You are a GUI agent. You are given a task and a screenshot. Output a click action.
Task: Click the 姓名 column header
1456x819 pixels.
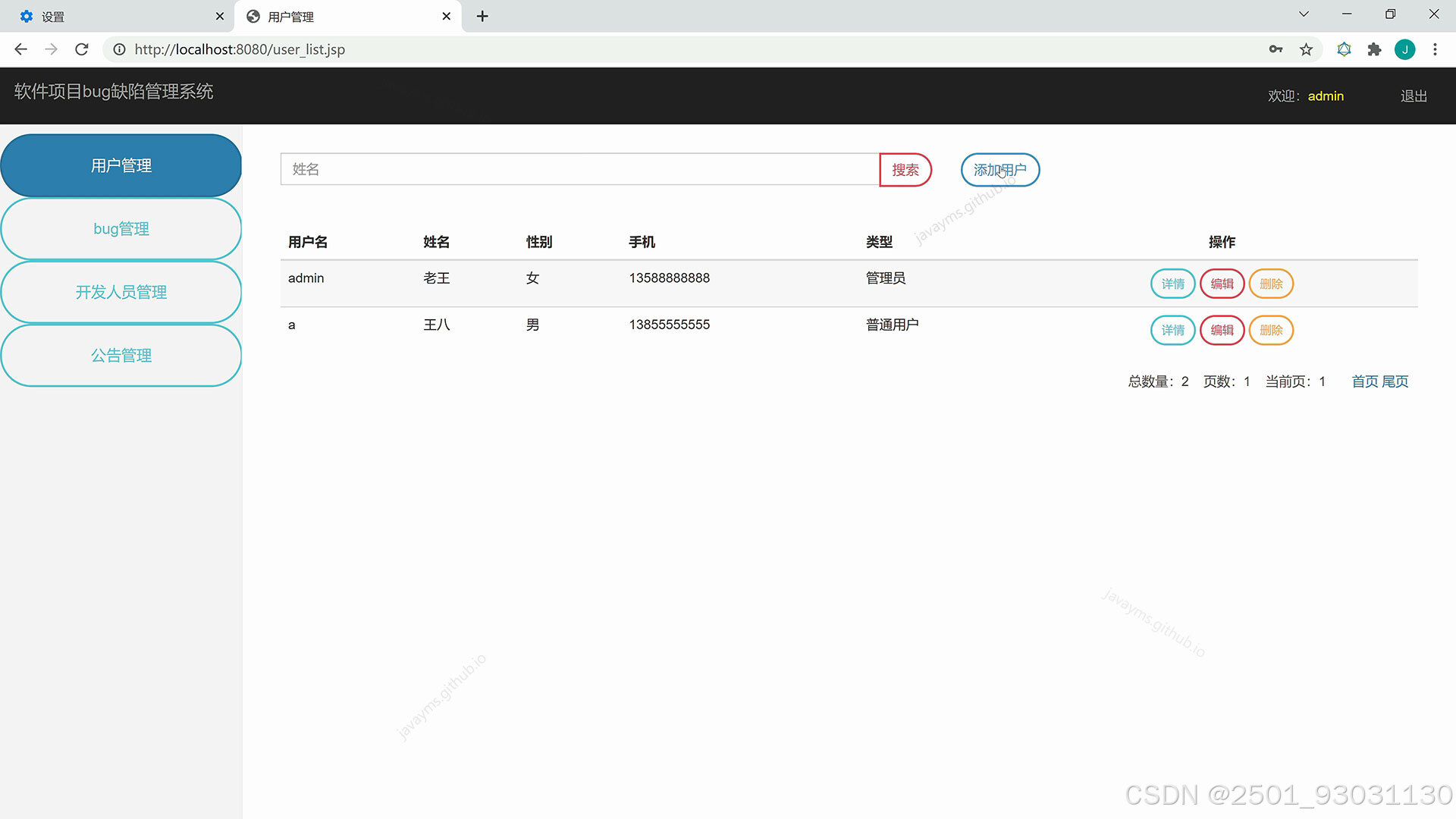point(437,242)
